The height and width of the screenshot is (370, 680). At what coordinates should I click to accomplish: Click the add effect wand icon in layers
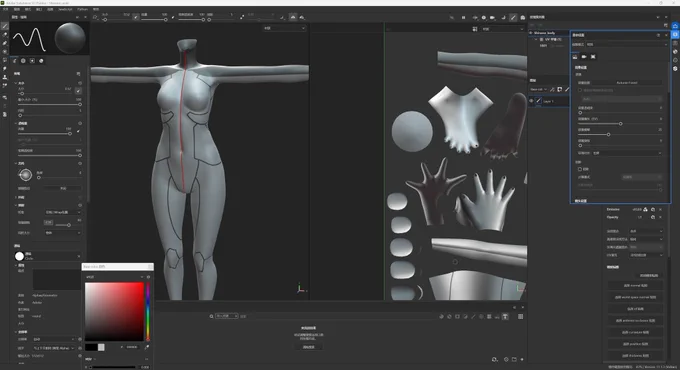coord(552,89)
